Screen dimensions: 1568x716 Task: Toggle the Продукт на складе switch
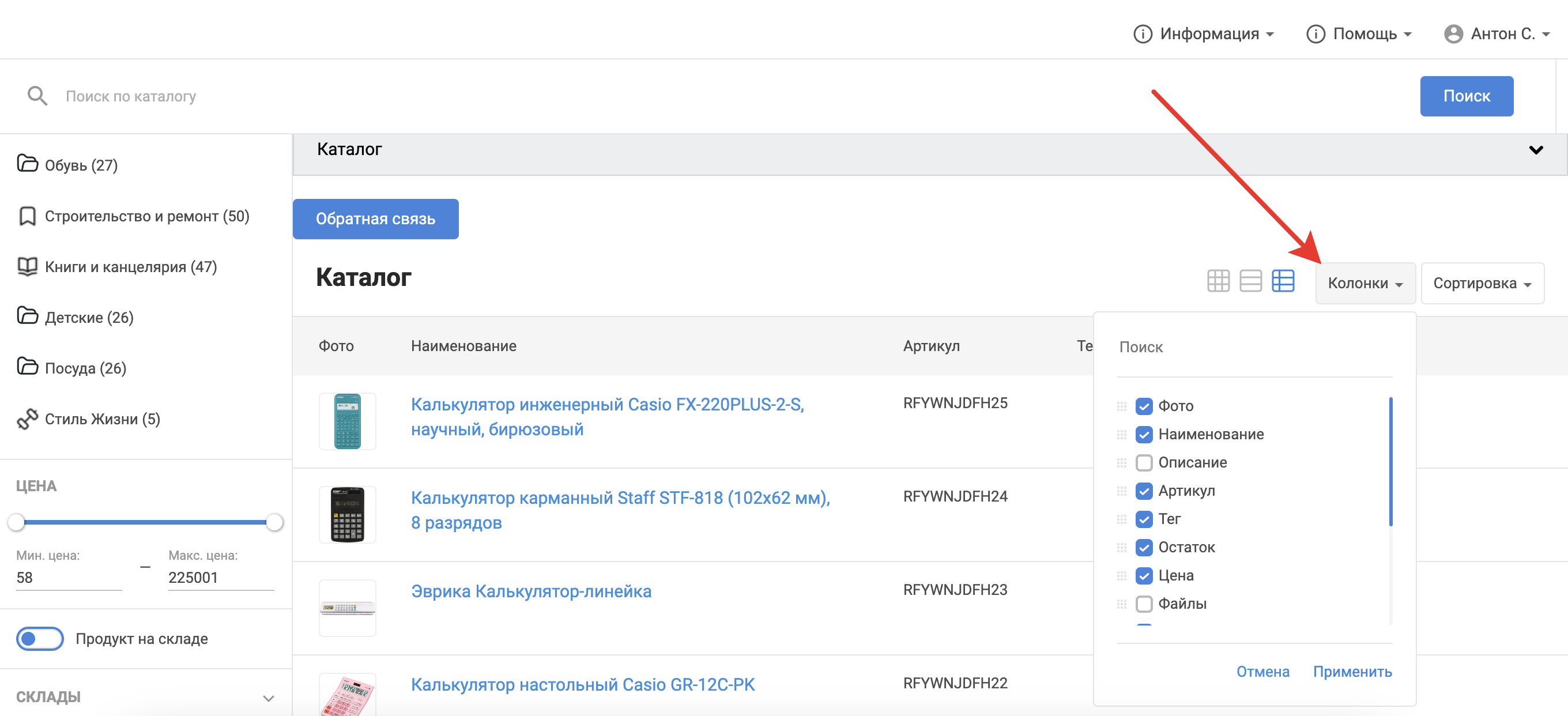click(40, 639)
